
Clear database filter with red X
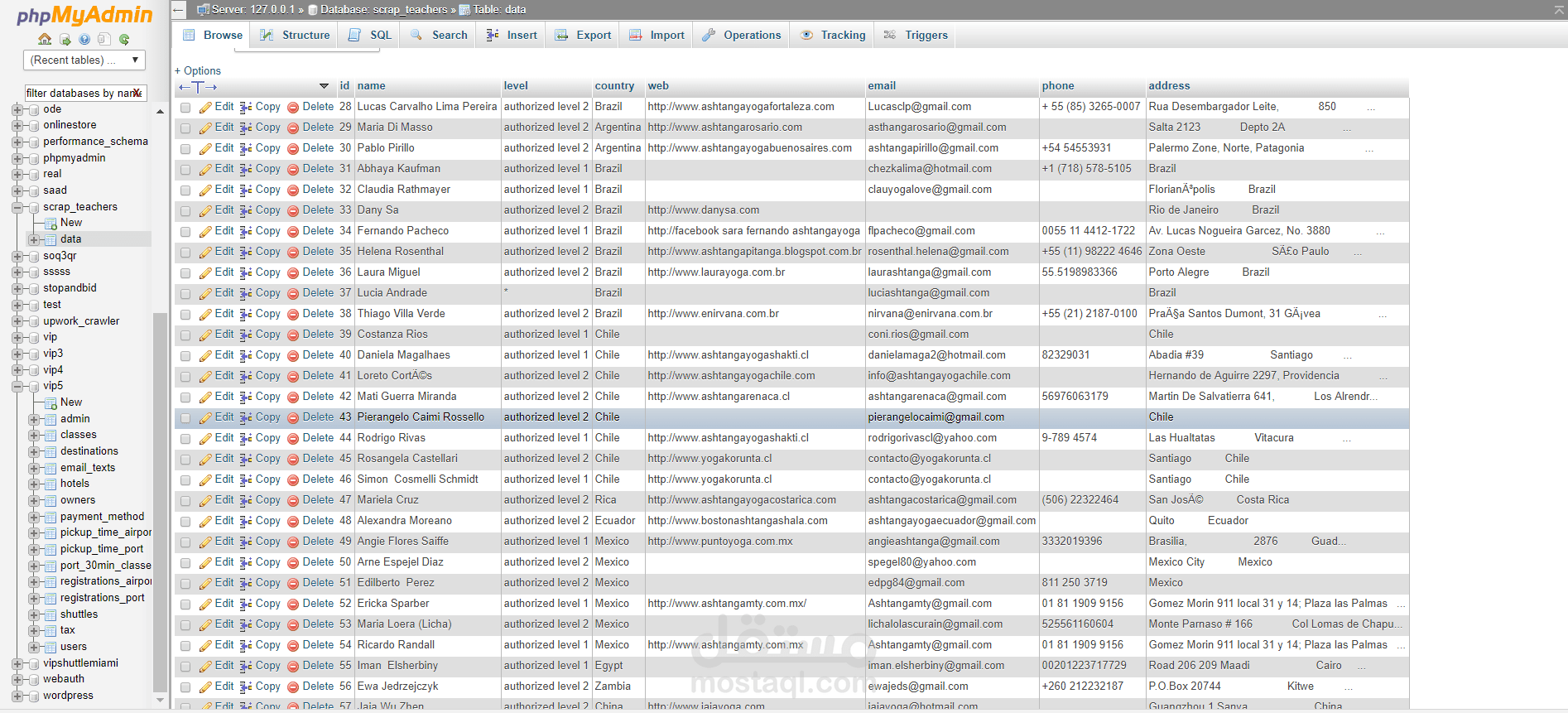(137, 93)
